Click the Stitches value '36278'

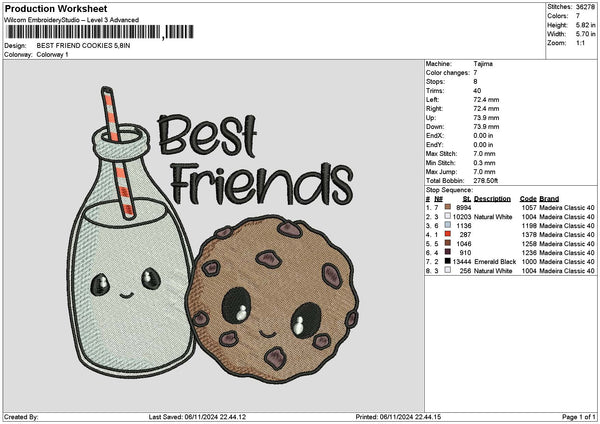(585, 7)
